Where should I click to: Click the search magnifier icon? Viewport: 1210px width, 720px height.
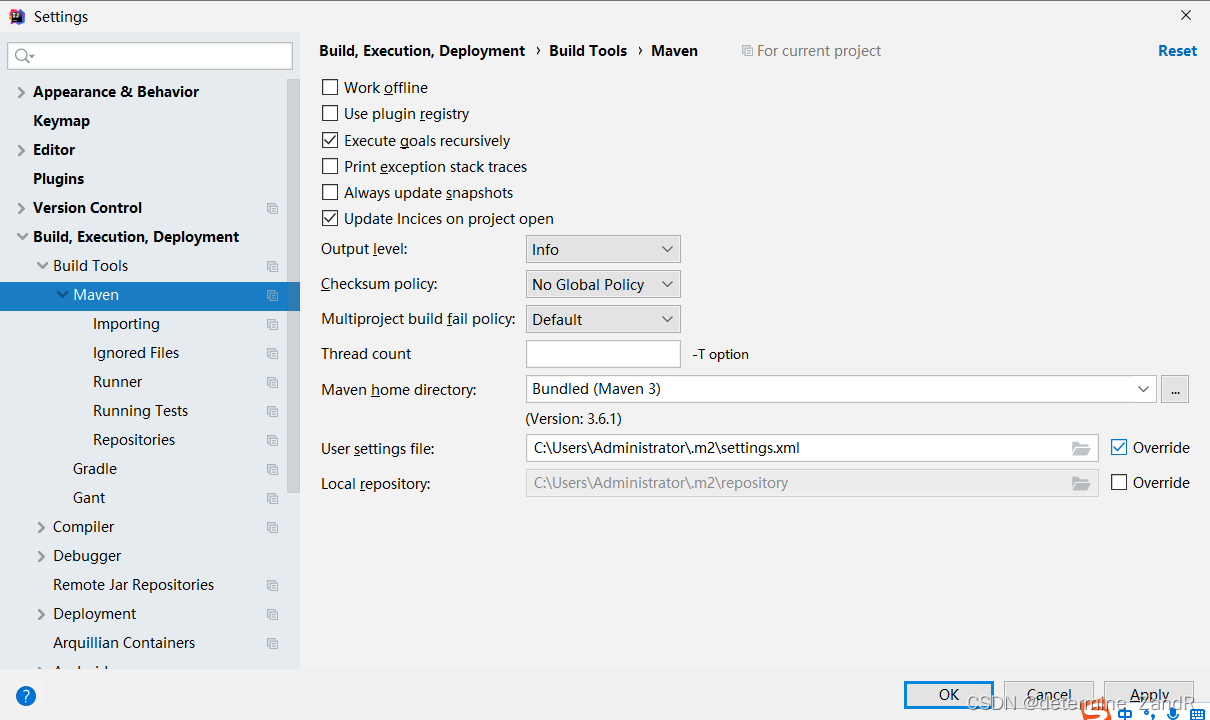24,56
